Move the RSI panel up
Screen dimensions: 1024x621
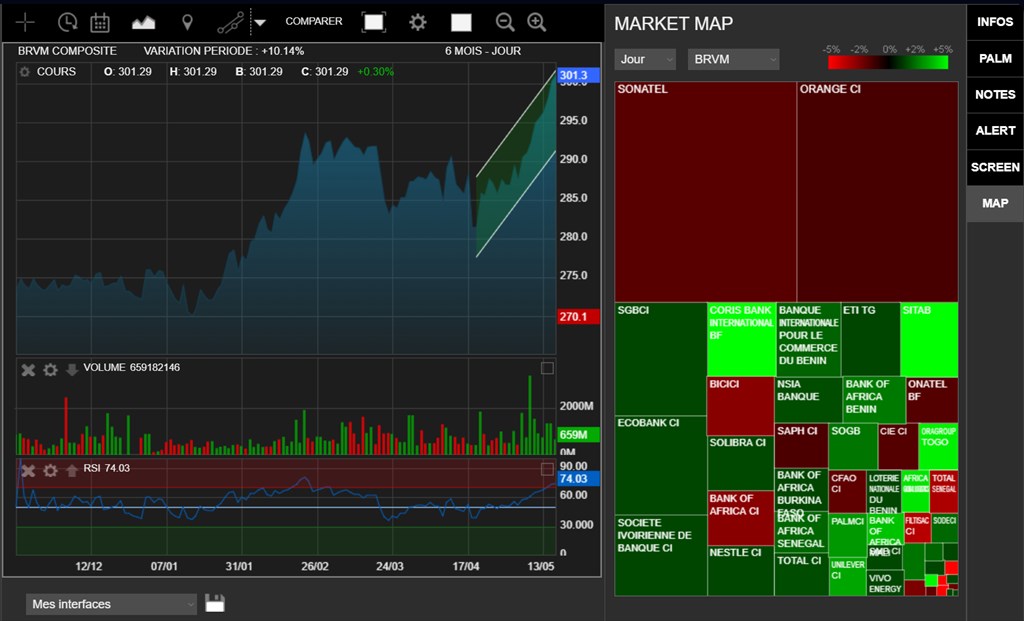(x=72, y=470)
